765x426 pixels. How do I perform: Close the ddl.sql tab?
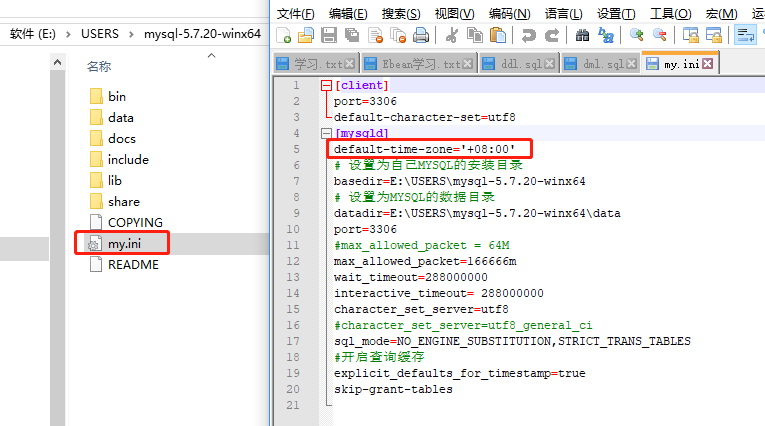click(549, 64)
